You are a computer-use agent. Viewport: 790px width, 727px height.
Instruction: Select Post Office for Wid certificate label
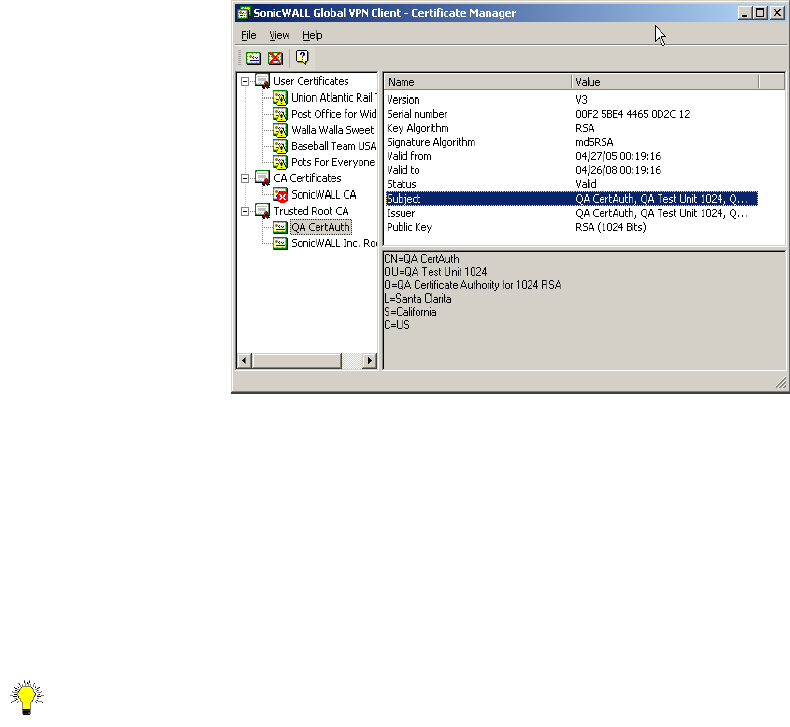tap(334, 114)
